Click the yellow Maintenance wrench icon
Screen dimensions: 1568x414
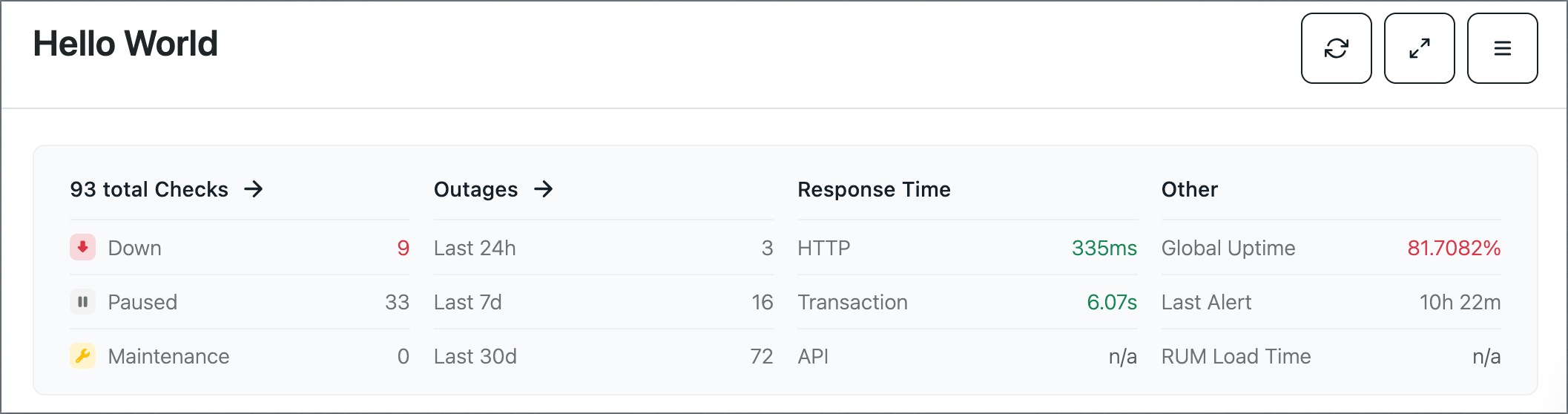[82, 355]
